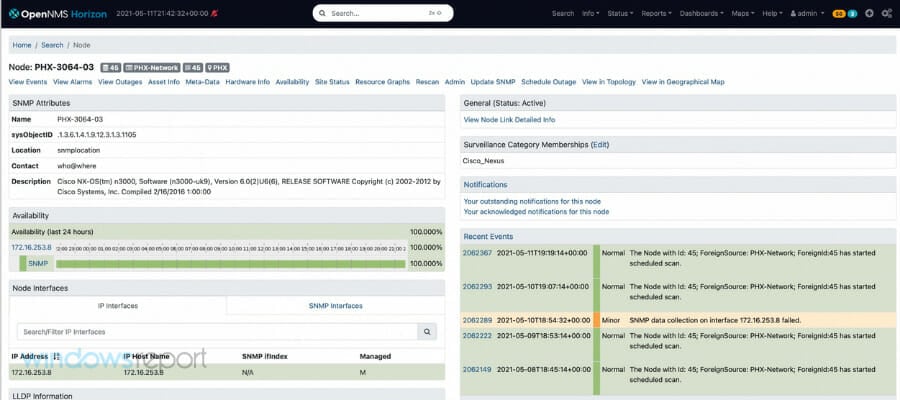Click the SNMP service link in Availability
The height and width of the screenshot is (400, 900).
[x=38, y=263]
